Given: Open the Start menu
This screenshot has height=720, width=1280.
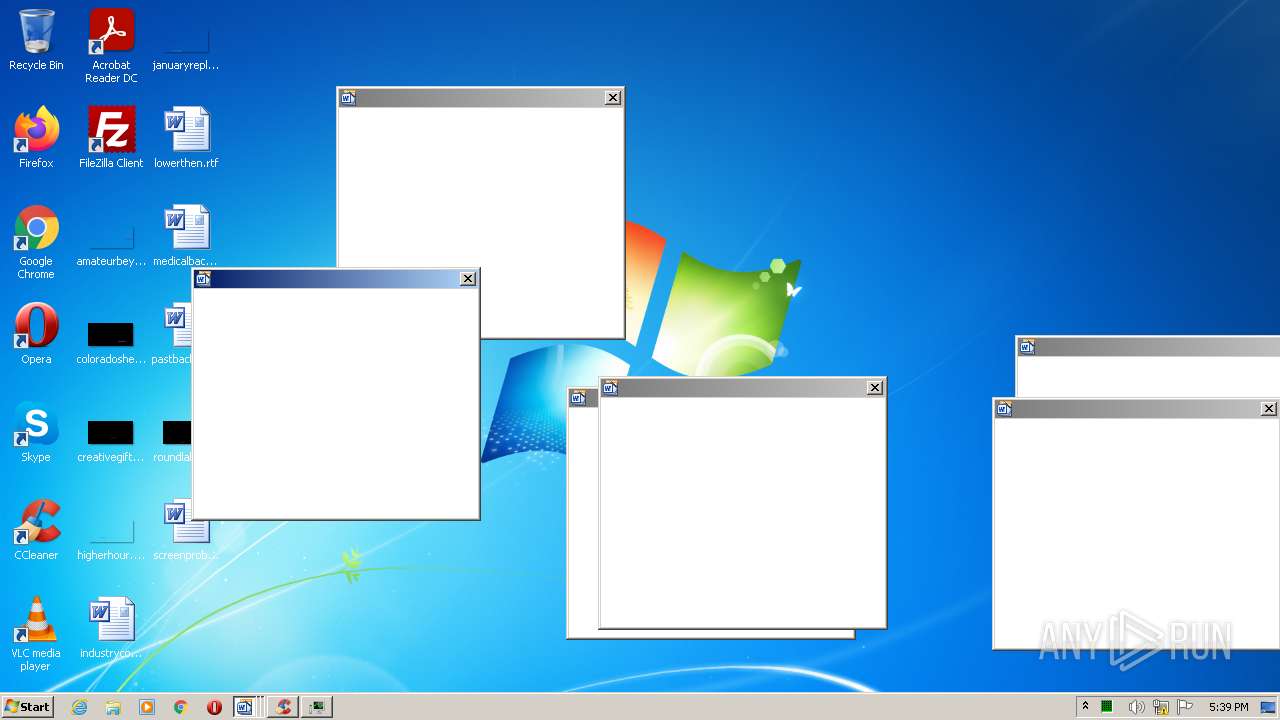Looking at the screenshot, I should [x=27, y=706].
